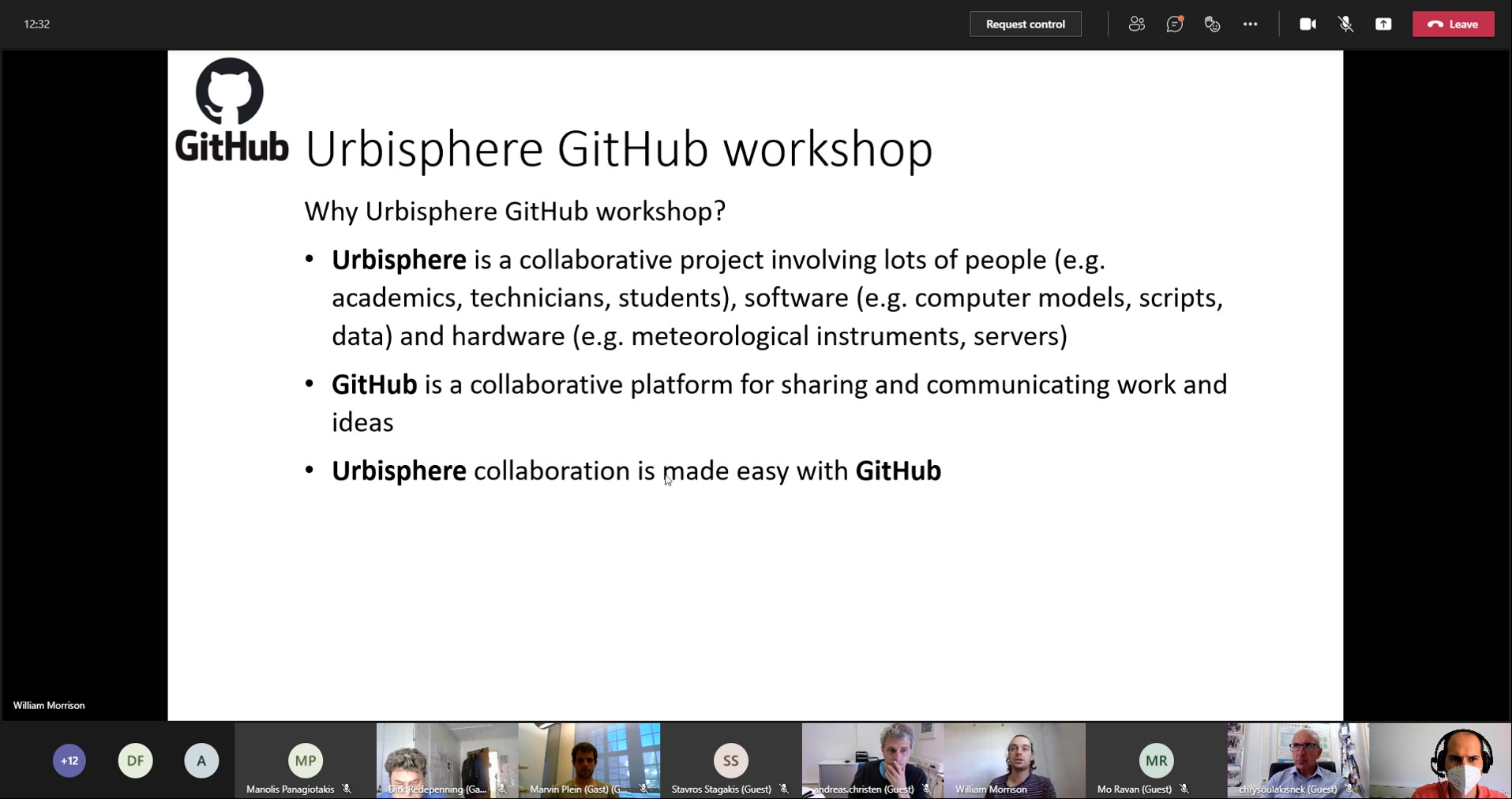Screen dimensions: 1512x799
Task: Toggle the microphone mute
Action: point(1345,24)
